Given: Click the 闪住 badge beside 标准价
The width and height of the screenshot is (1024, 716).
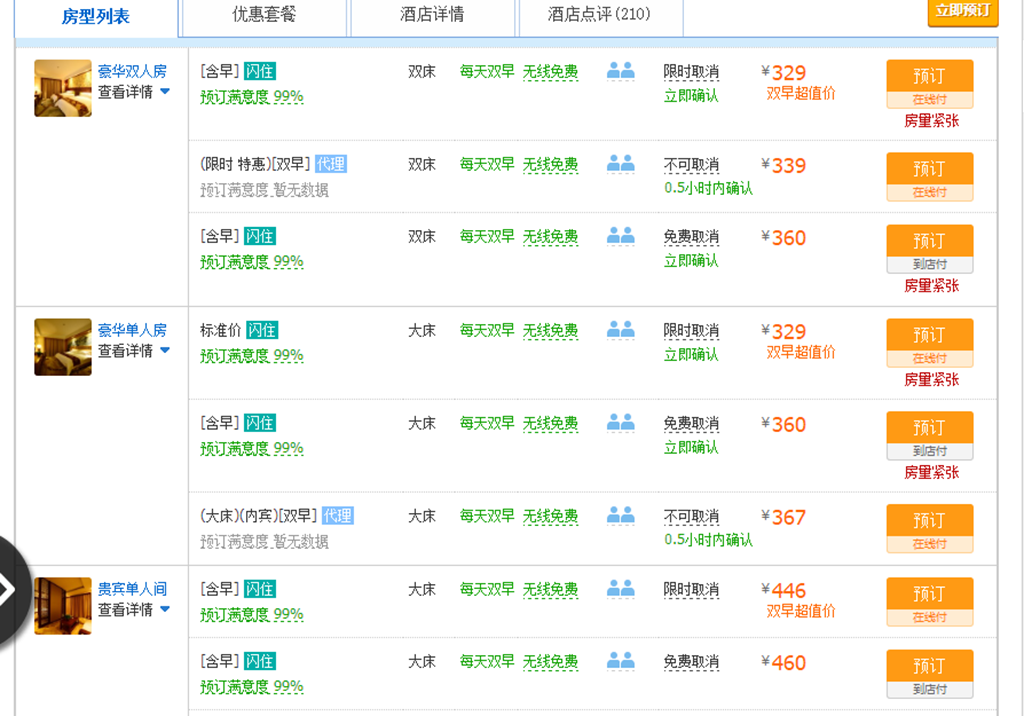Looking at the screenshot, I should [x=262, y=330].
